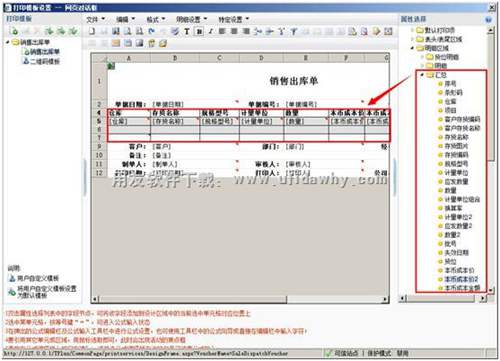500x361 pixels.
Task: Expand the 表头/表尾区域 folder
Action: tap(412, 39)
